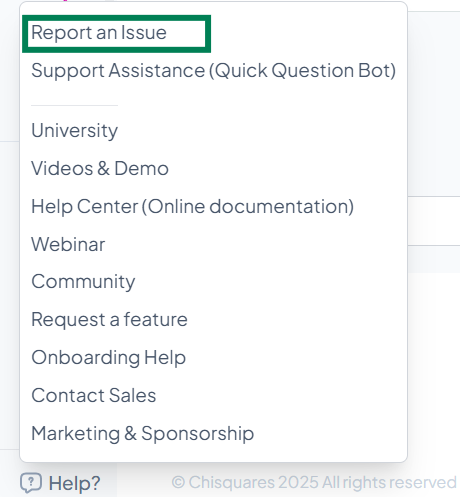Click the Chisquares 2025 footer text
Screen dimensions: 460x497
coord(253,482)
